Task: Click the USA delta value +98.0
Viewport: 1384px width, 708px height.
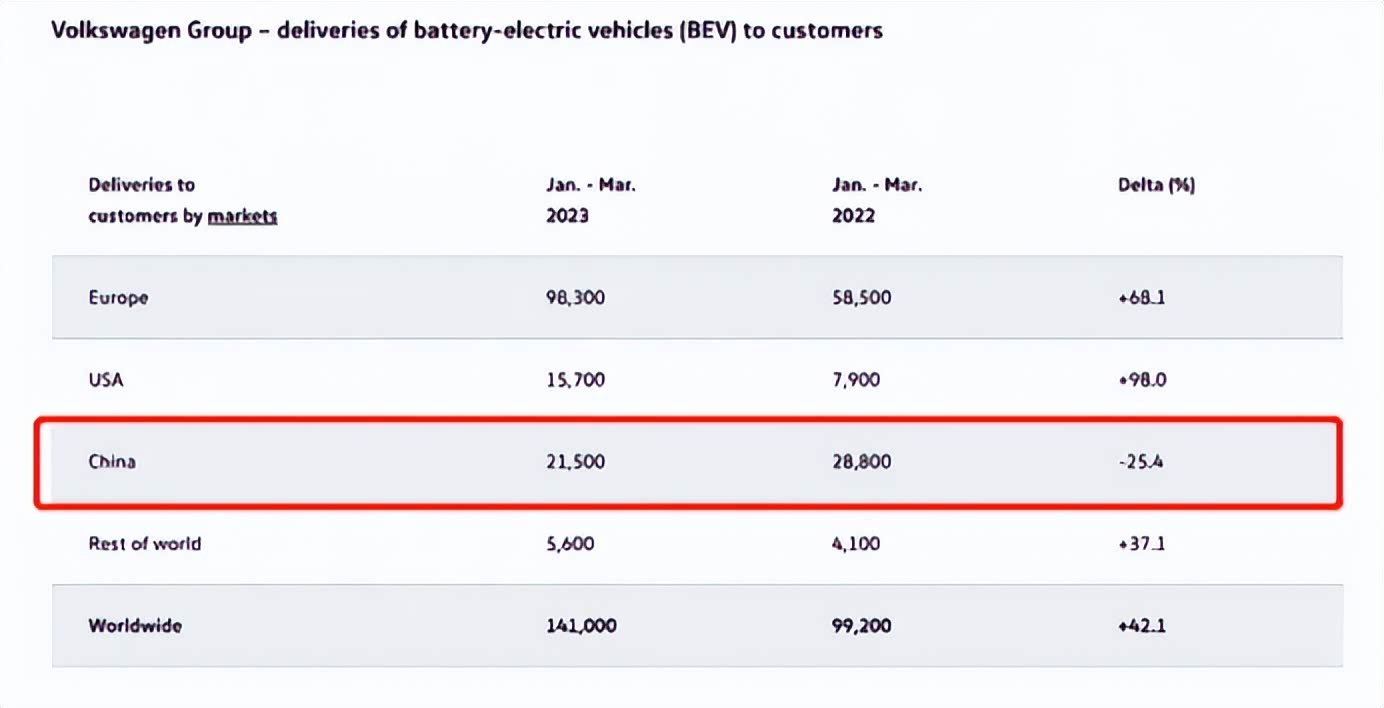Action: (1142, 380)
